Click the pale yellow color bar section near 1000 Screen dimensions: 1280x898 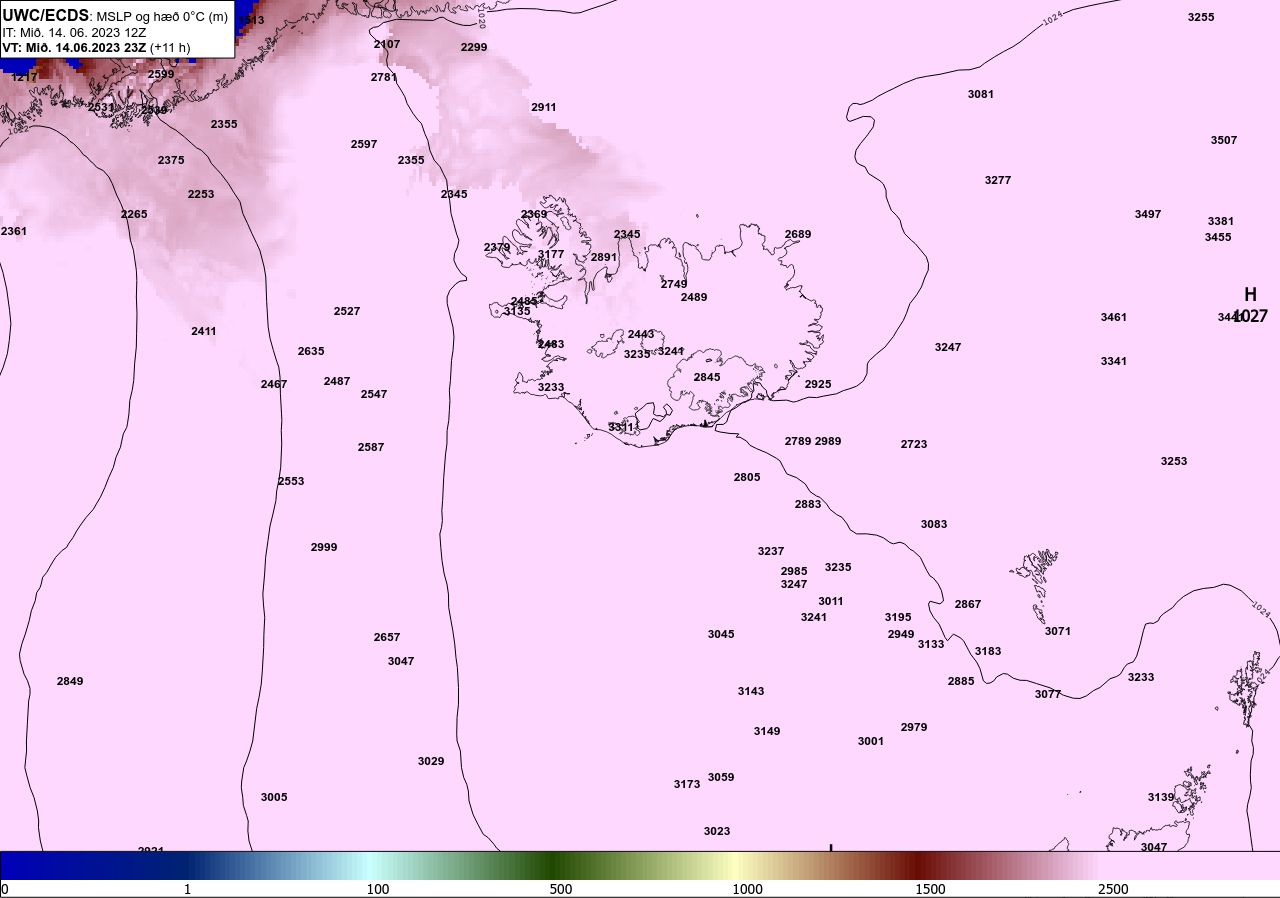pos(735,865)
